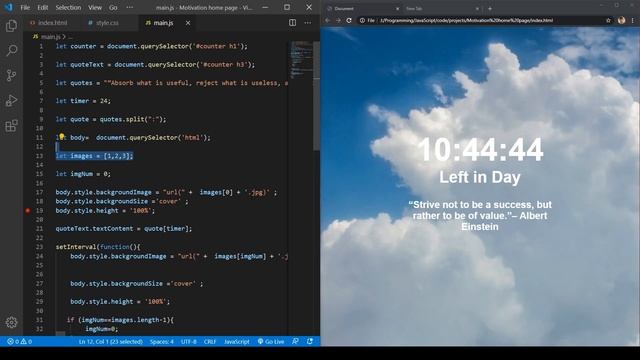This screenshot has width=640, height=360.
Task: Open the Search view in activity bar
Action: 11,51
